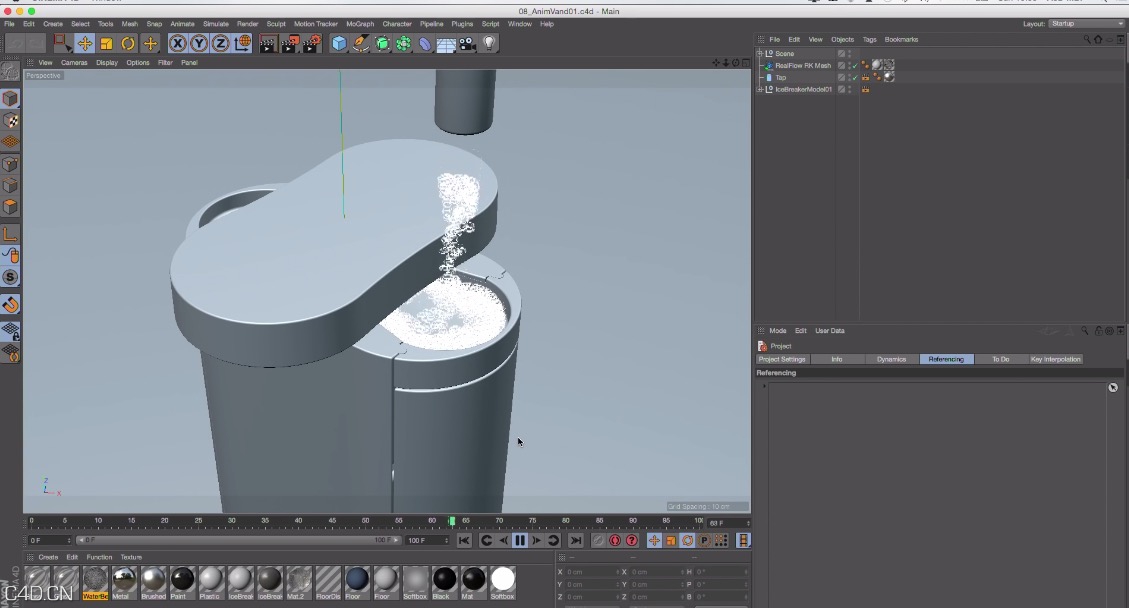Image resolution: width=1129 pixels, height=608 pixels.
Task: Click the Render View icon
Action: 267,43
